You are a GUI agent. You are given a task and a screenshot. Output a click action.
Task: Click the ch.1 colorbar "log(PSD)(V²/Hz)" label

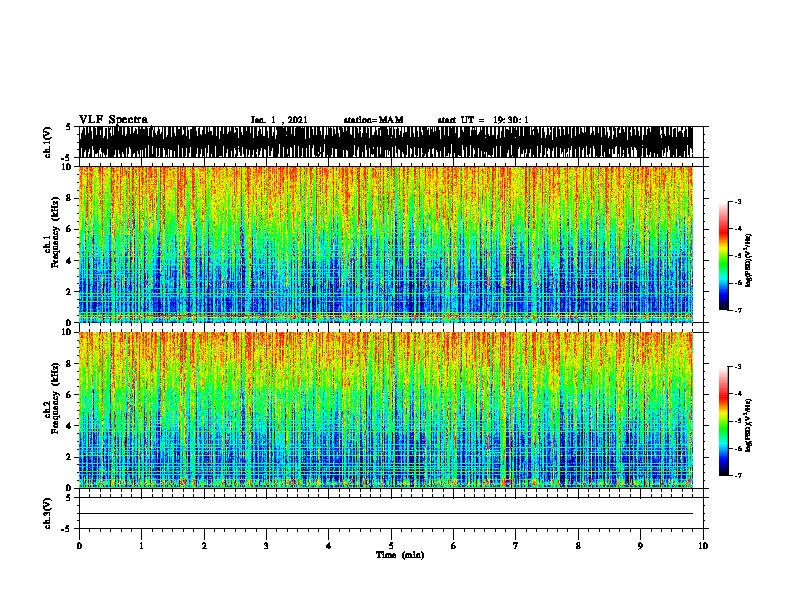(749, 261)
